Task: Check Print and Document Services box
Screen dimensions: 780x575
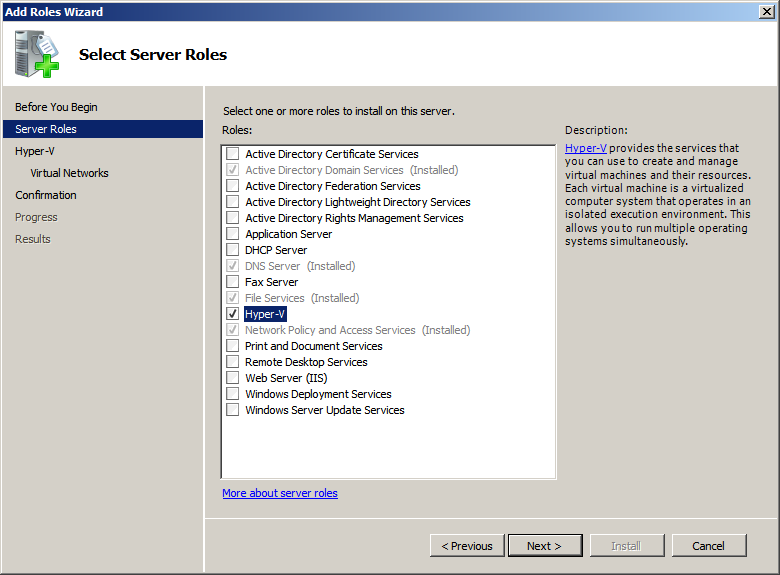Action: 233,346
